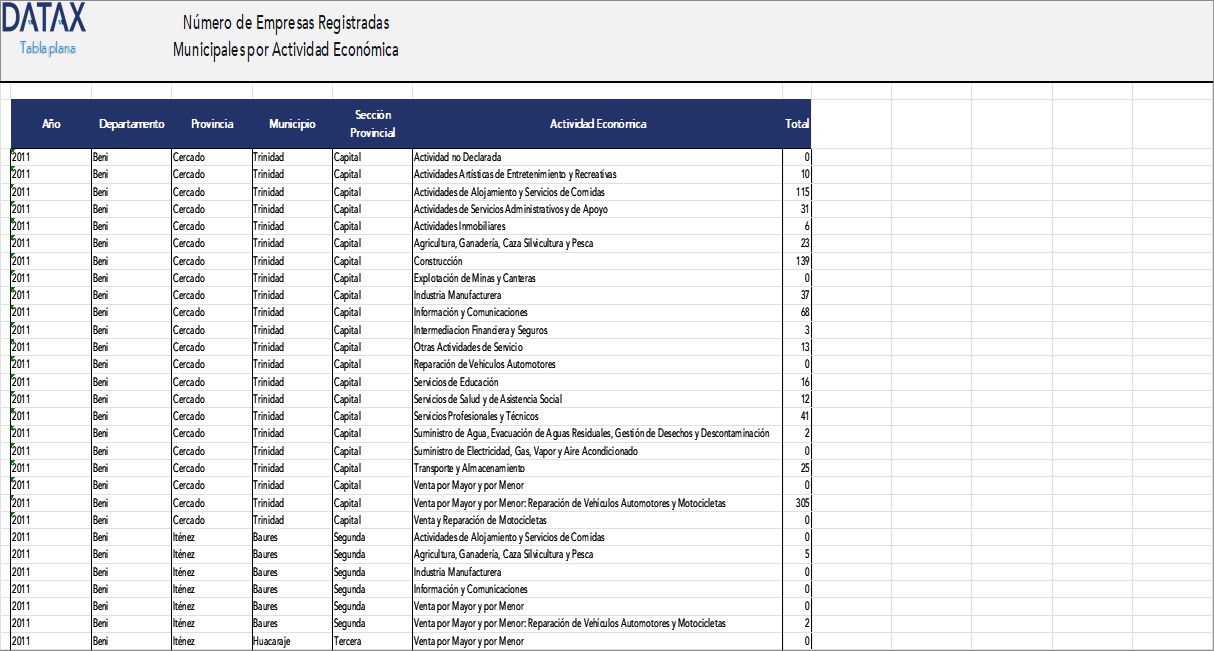The width and height of the screenshot is (1214, 651).
Task: Click Servicios Profesionales y Técnicos cell
Action: (x=598, y=416)
